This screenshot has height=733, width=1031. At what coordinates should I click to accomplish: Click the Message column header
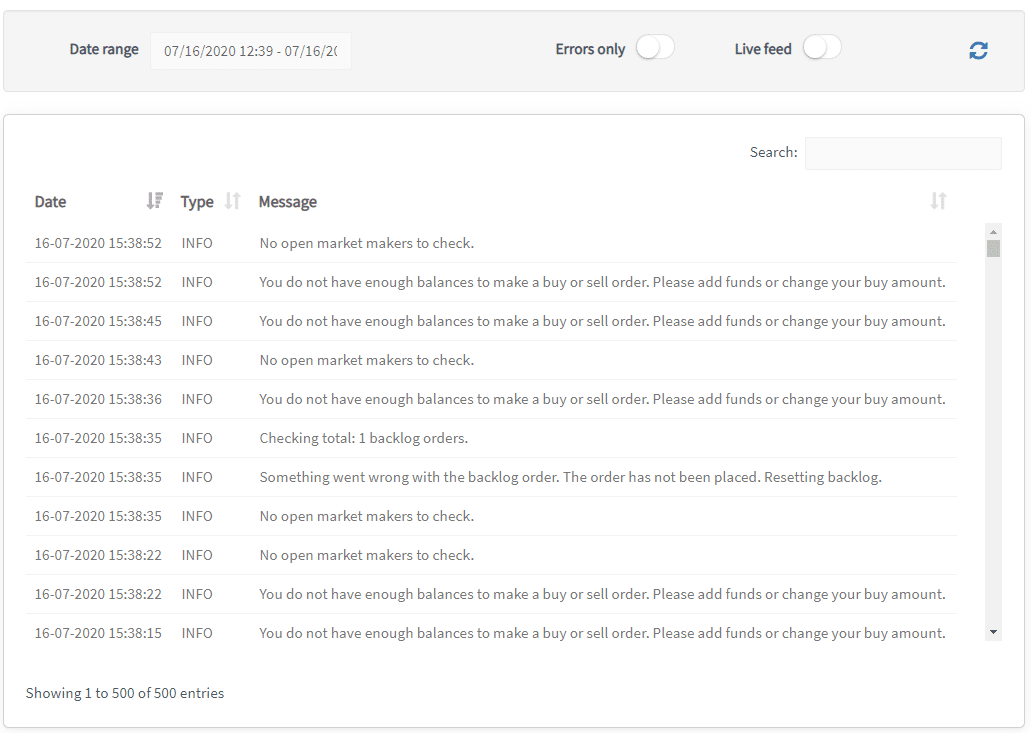click(288, 202)
